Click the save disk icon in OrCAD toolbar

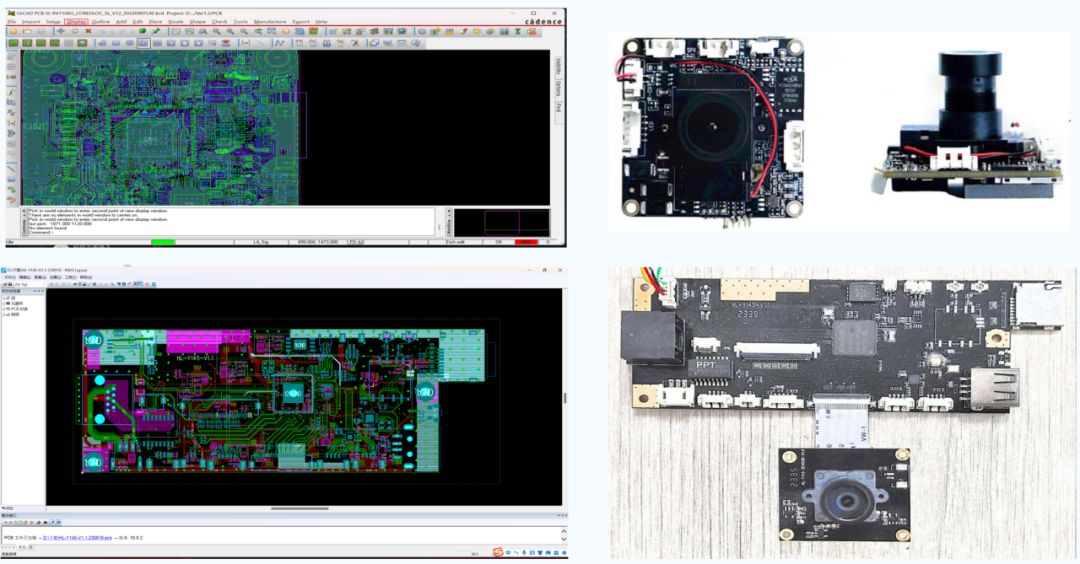[39, 32]
